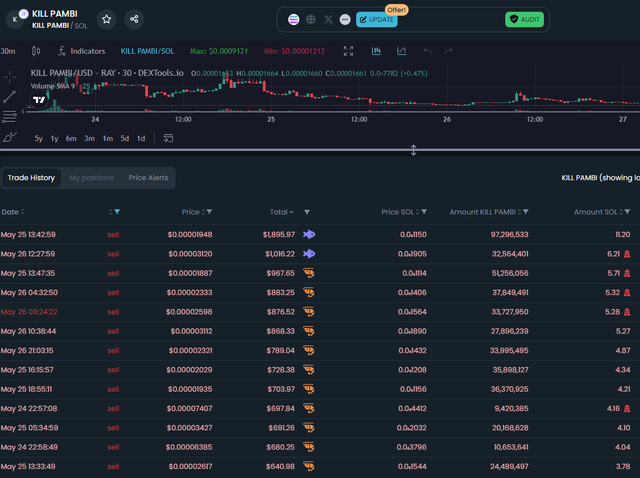Open the horizontal lines drawing tool
Image resolution: width=640 pixels, height=478 pixels.
pos(9,117)
